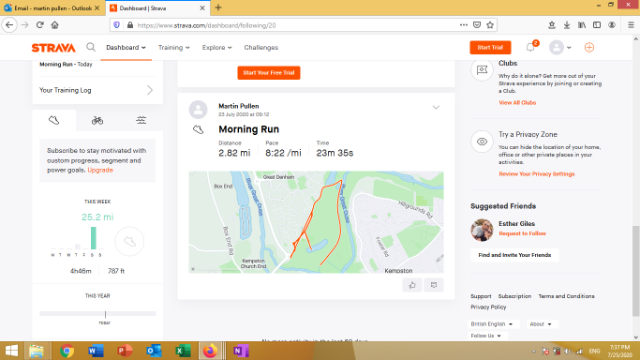The image size is (640, 360).
Task: Expand the Dashboard dropdown menu
Action: click(126, 47)
